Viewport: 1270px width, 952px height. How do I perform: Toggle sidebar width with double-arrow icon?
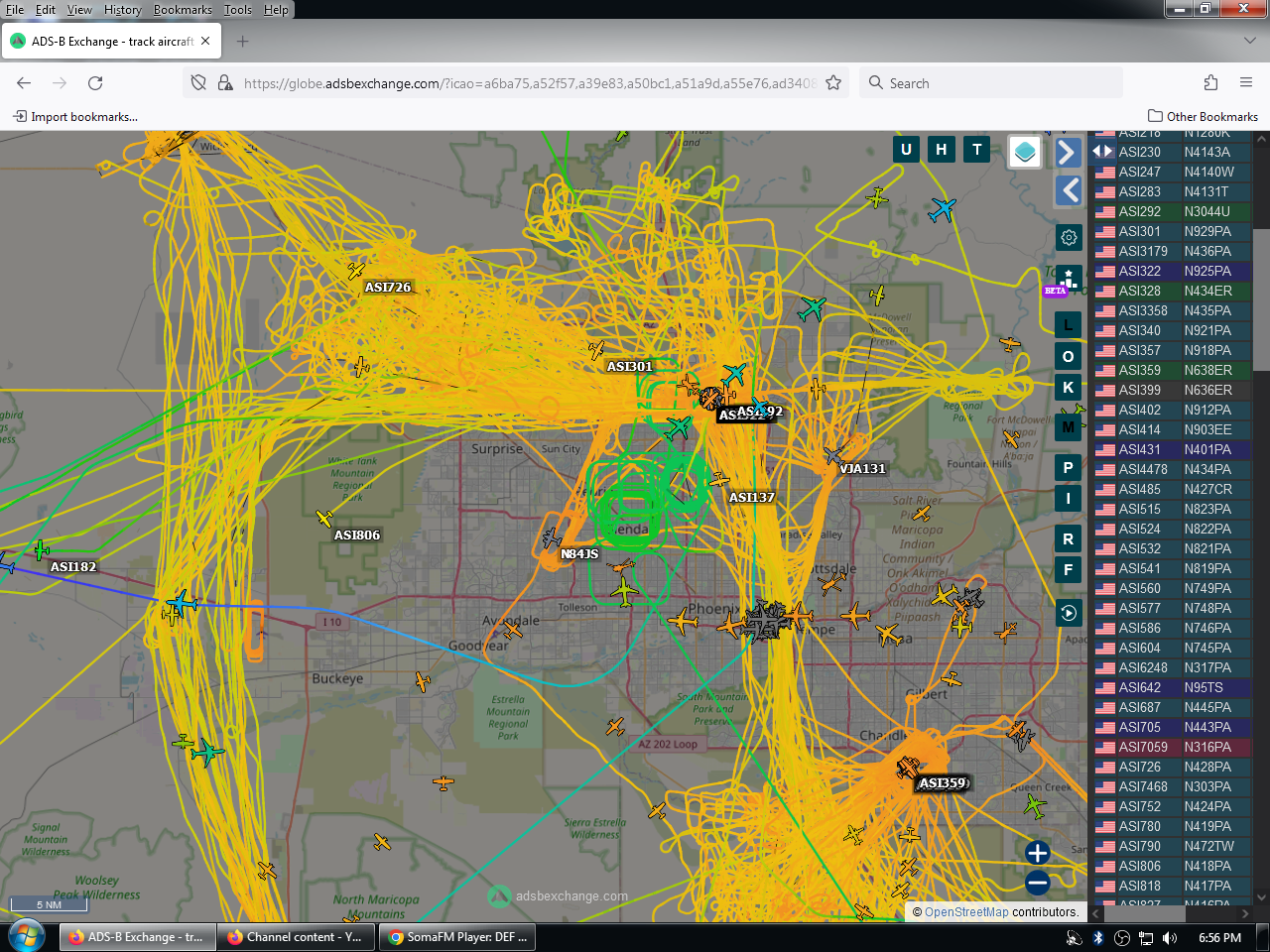pyautogui.click(x=1102, y=151)
